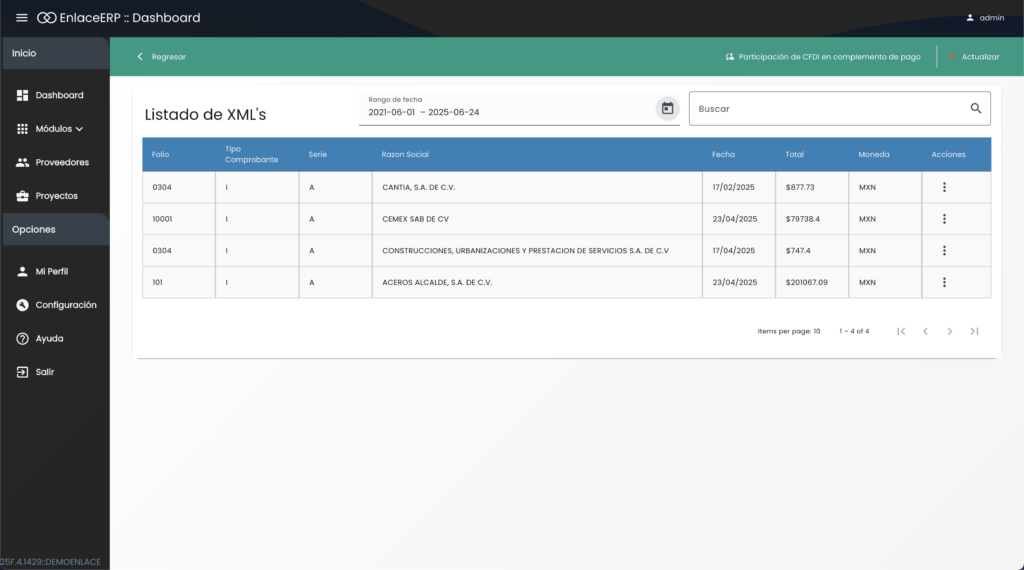Screen dimensions: 1024x570
Task: Click the Proveedores people icon
Action: (x=22, y=162)
